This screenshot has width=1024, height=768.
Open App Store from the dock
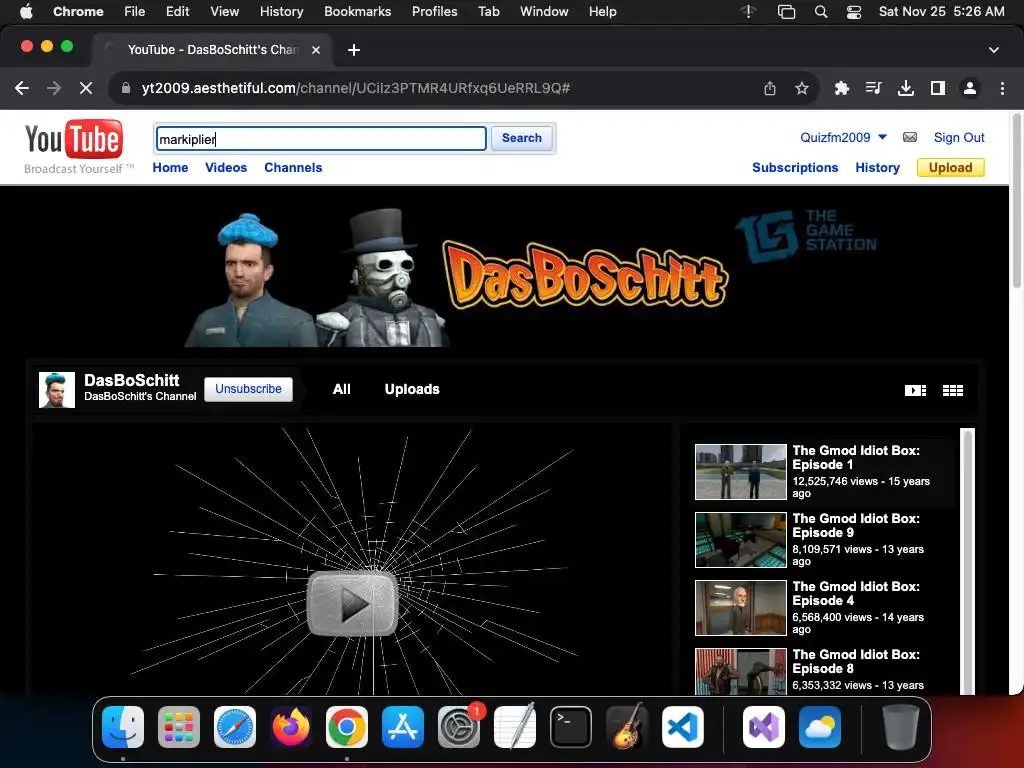(x=402, y=727)
